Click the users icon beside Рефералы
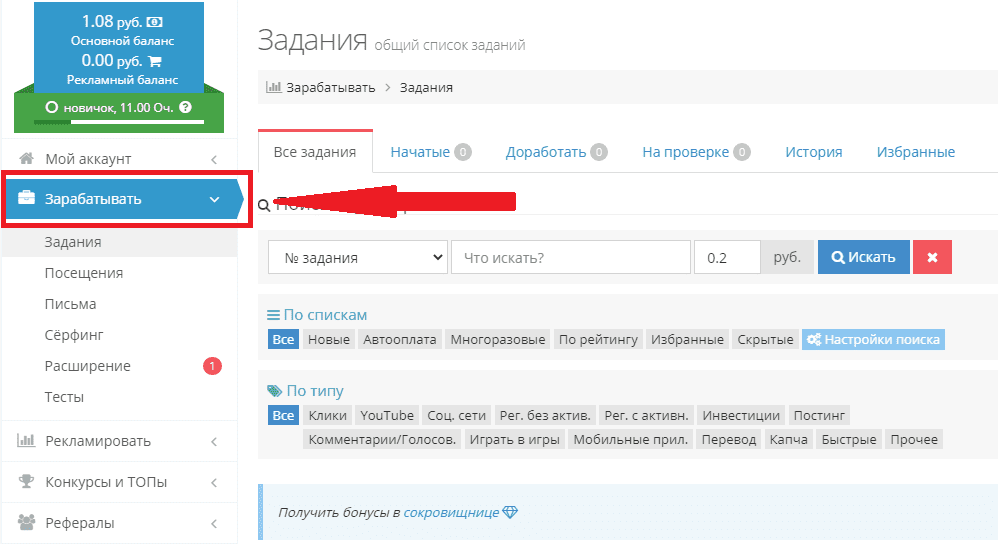 pos(27,523)
